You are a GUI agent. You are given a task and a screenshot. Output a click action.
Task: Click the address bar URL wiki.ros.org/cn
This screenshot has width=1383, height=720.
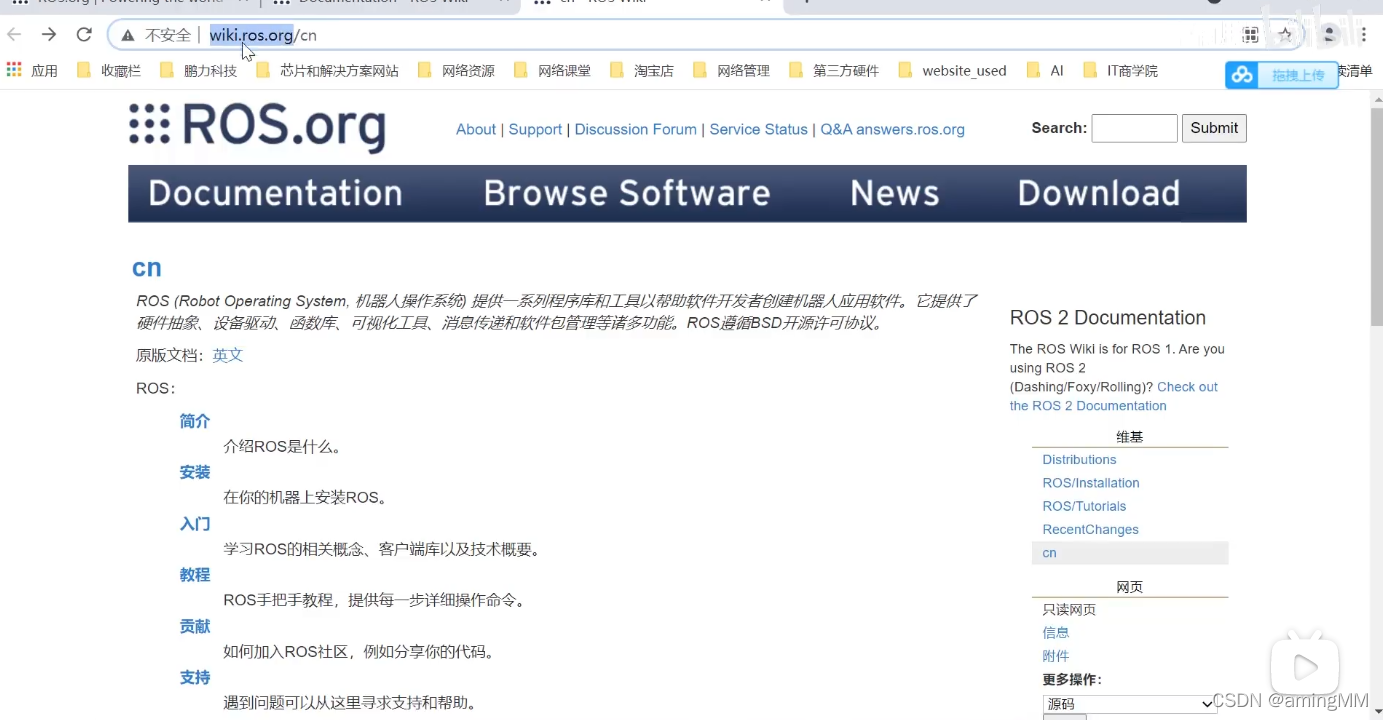tap(263, 35)
